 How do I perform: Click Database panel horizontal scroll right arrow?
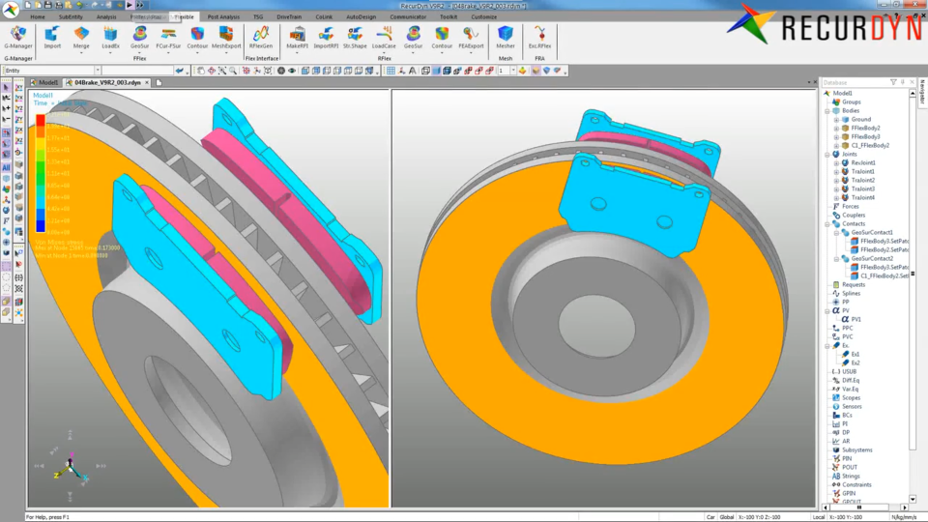tap(904, 507)
